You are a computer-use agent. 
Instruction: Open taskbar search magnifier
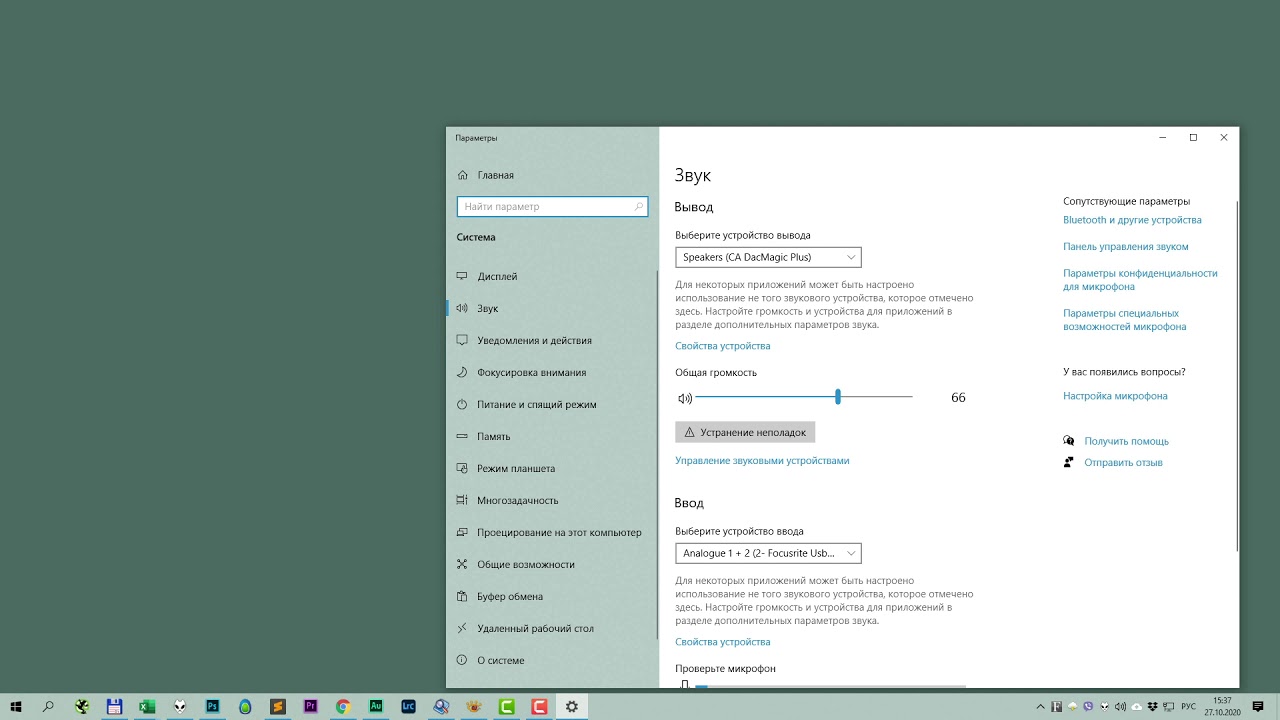[48, 706]
